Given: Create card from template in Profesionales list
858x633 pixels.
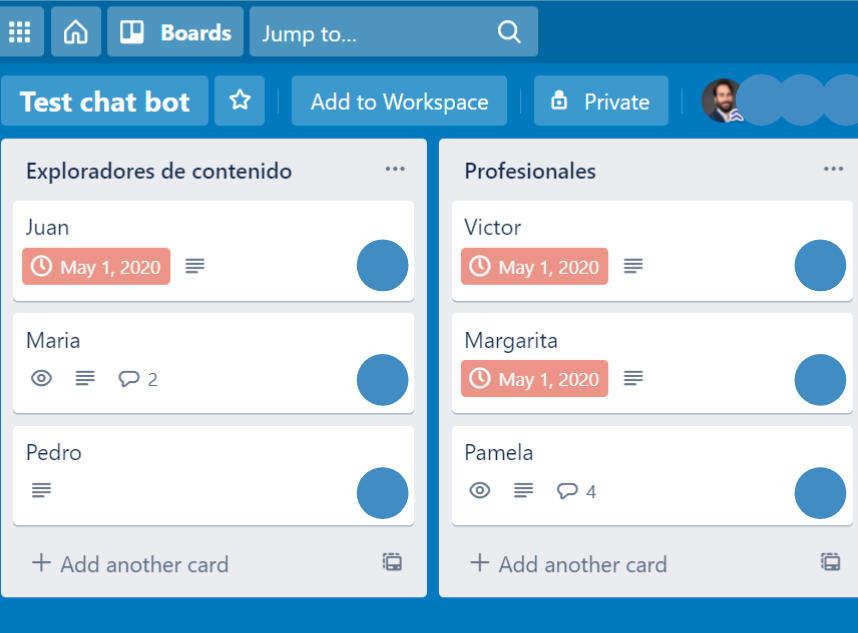Looking at the screenshot, I should point(830,562).
